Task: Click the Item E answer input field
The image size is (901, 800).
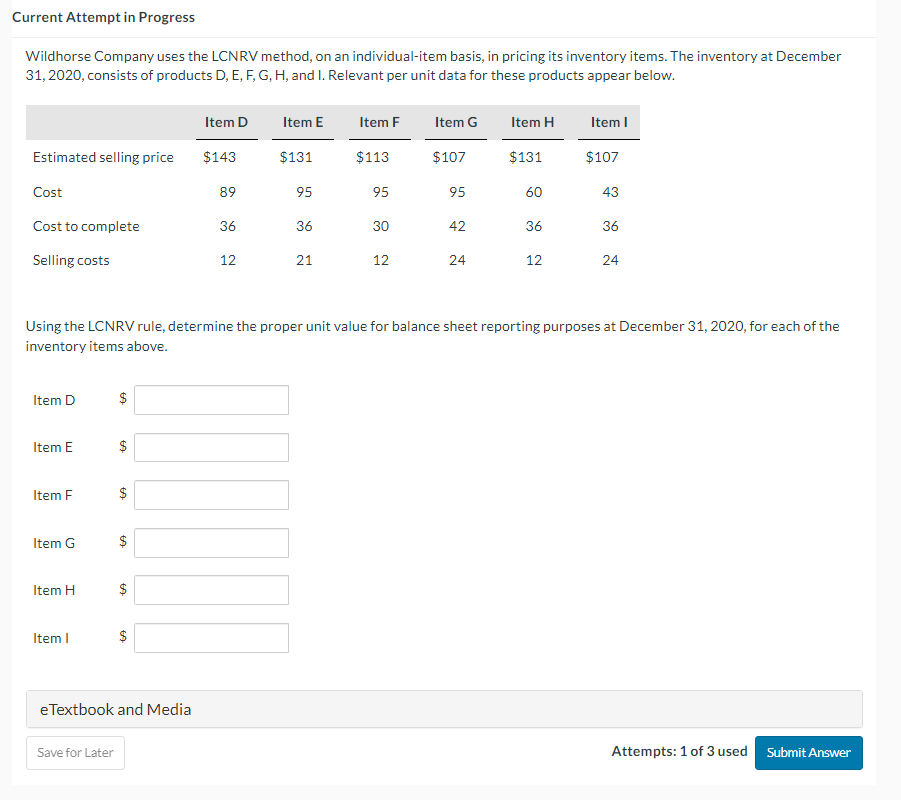Action: click(x=211, y=447)
